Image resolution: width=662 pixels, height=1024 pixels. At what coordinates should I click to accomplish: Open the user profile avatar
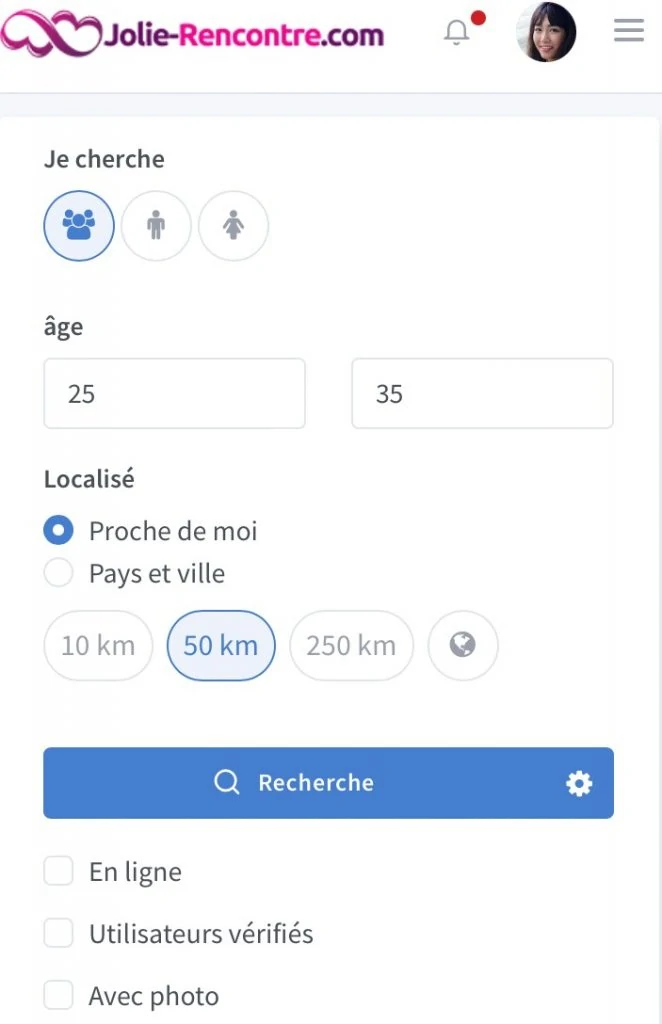(546, 32)
